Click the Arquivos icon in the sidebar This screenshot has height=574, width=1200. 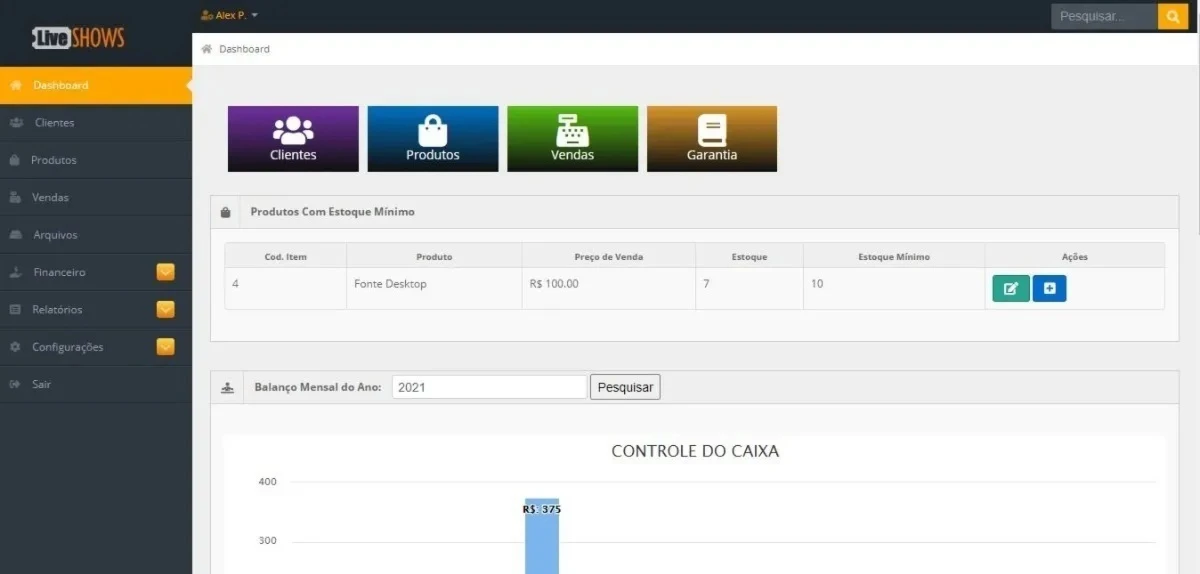click(15, 235)
